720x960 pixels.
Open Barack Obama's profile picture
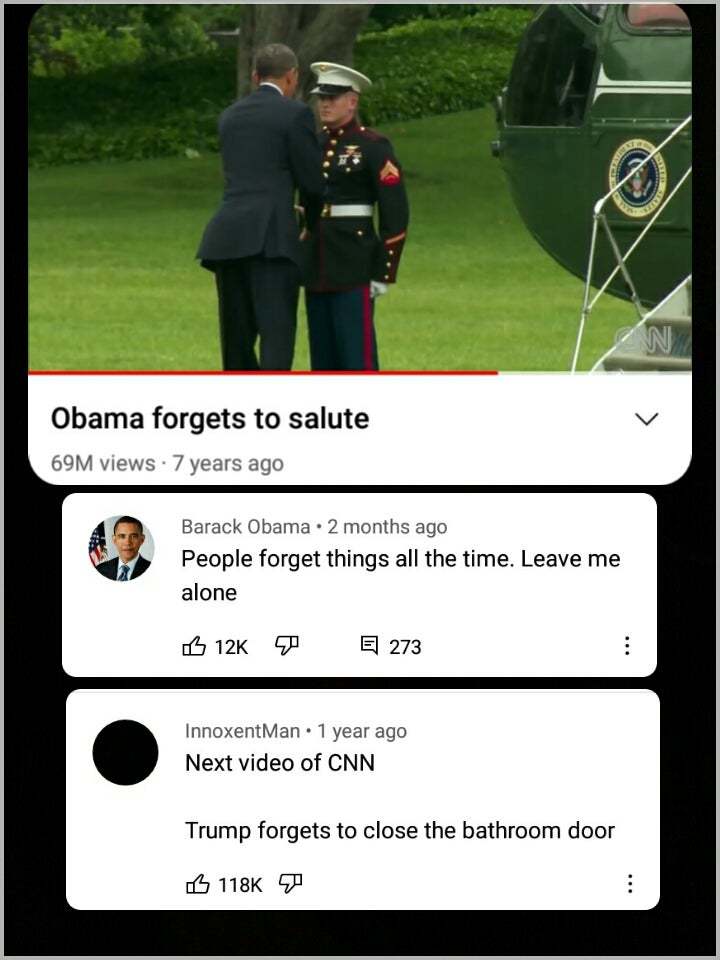(121, 548)
